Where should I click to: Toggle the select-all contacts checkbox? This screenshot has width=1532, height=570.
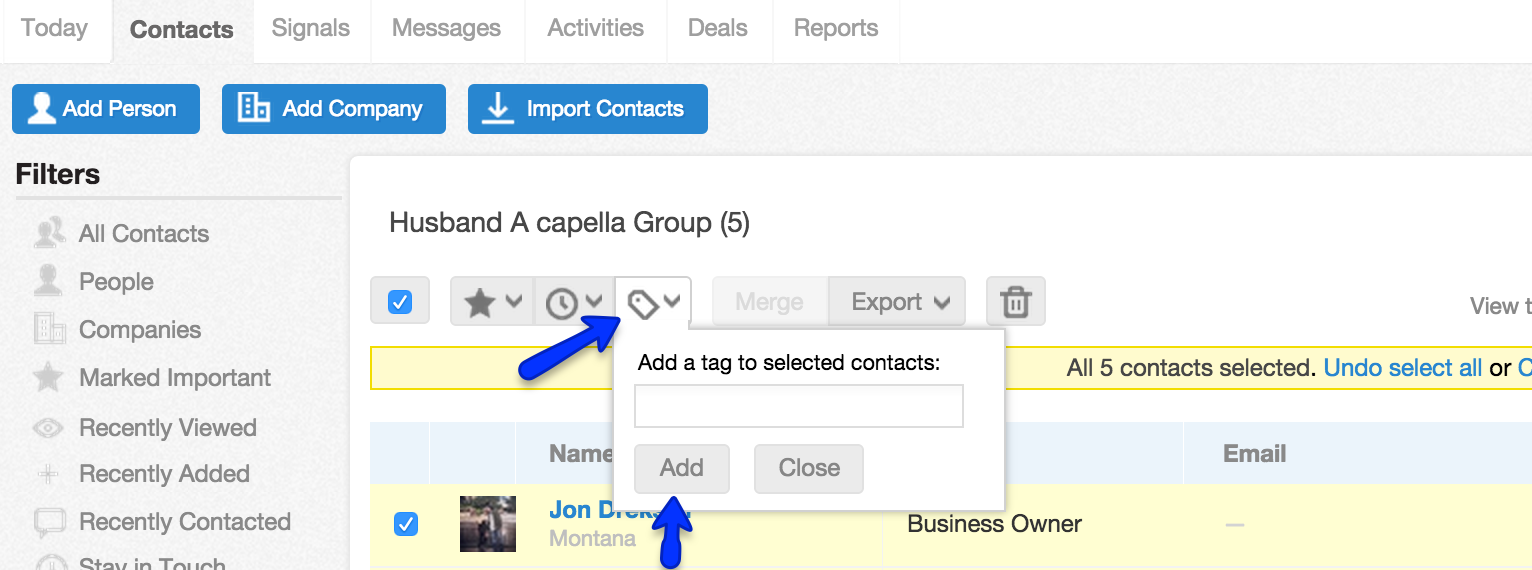(x=400, y=301)
